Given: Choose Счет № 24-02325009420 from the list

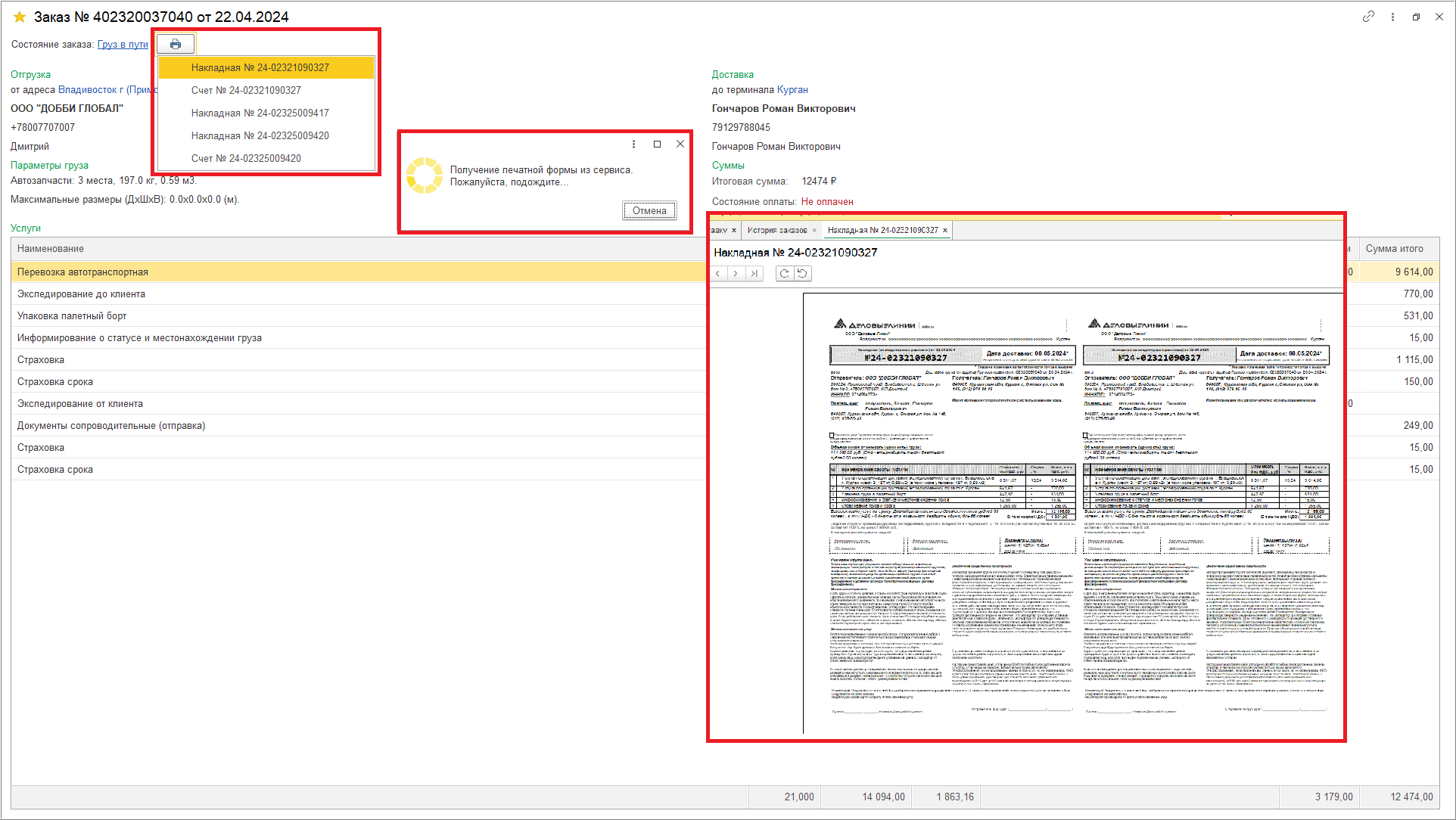Looking at the screenshot, I should coord(246,158).
